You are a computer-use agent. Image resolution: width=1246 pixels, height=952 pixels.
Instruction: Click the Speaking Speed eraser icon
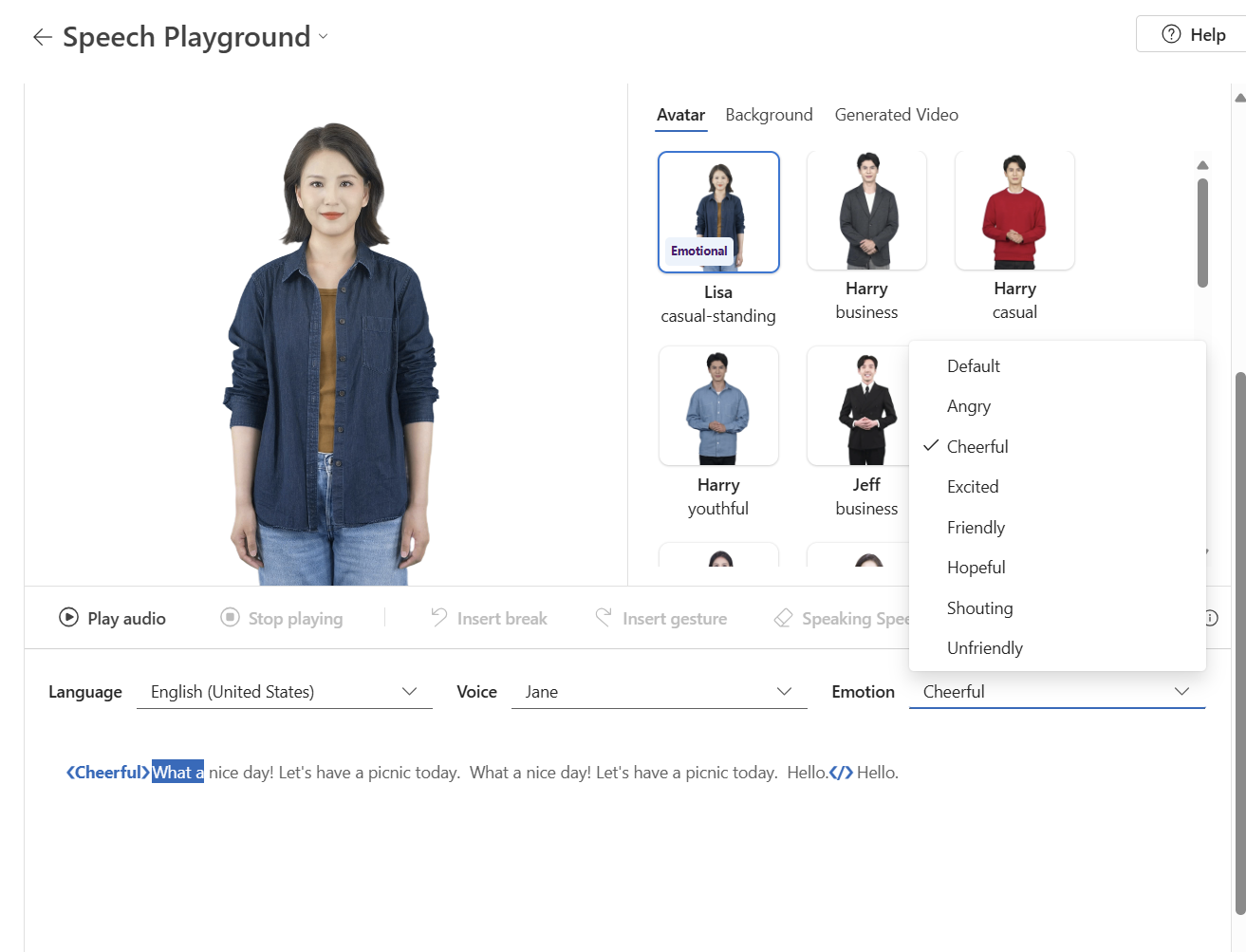pyautogui.click(x=783, y=618)
